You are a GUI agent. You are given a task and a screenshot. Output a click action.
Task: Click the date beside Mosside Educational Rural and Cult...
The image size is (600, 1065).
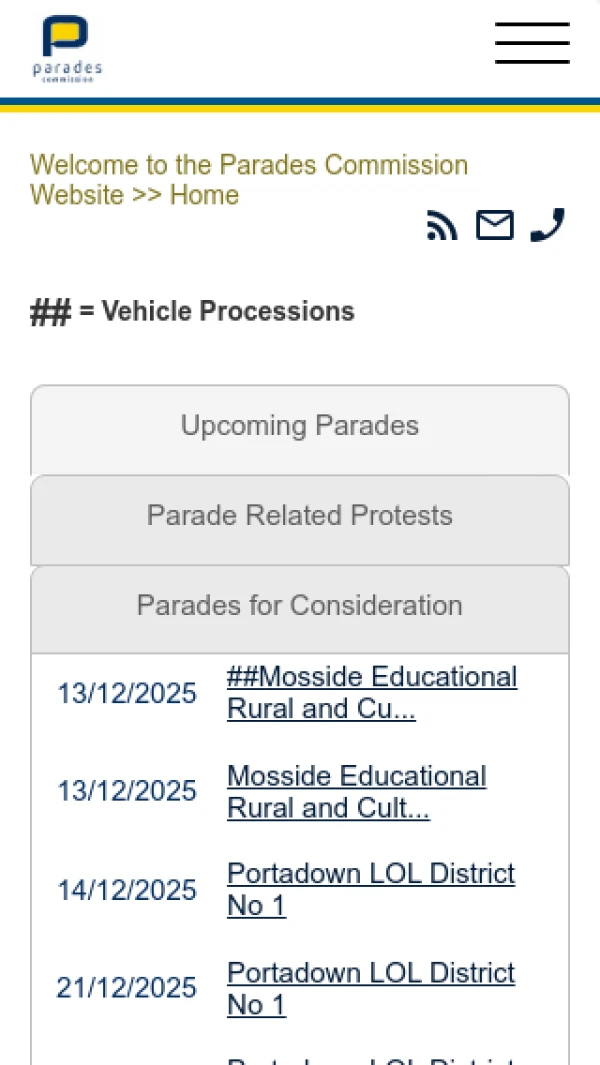127,792
